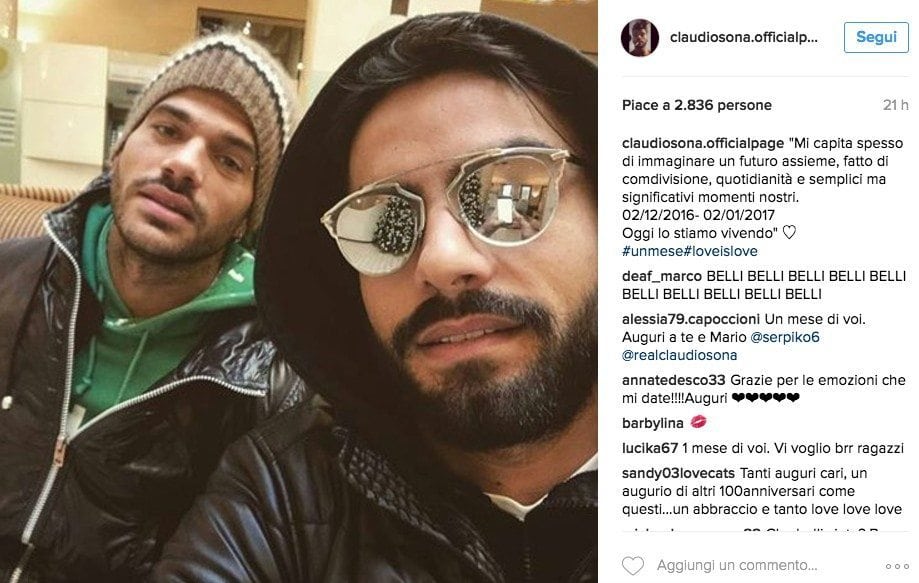The width and height of the screenshot is (919, 583).
Task: View the barbylina commenter profile
Action: click(x=652, y=423)
